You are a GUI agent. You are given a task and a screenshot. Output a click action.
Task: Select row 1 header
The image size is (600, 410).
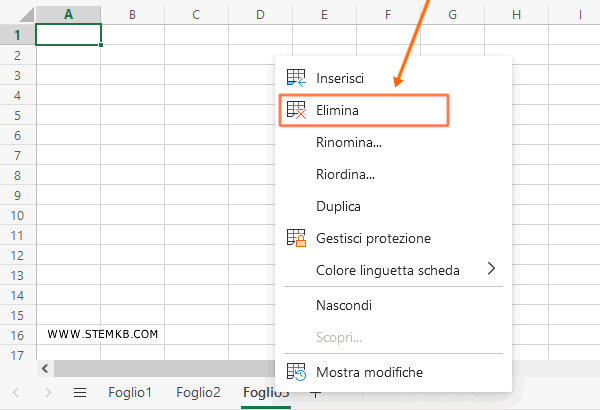coord(18,35)
